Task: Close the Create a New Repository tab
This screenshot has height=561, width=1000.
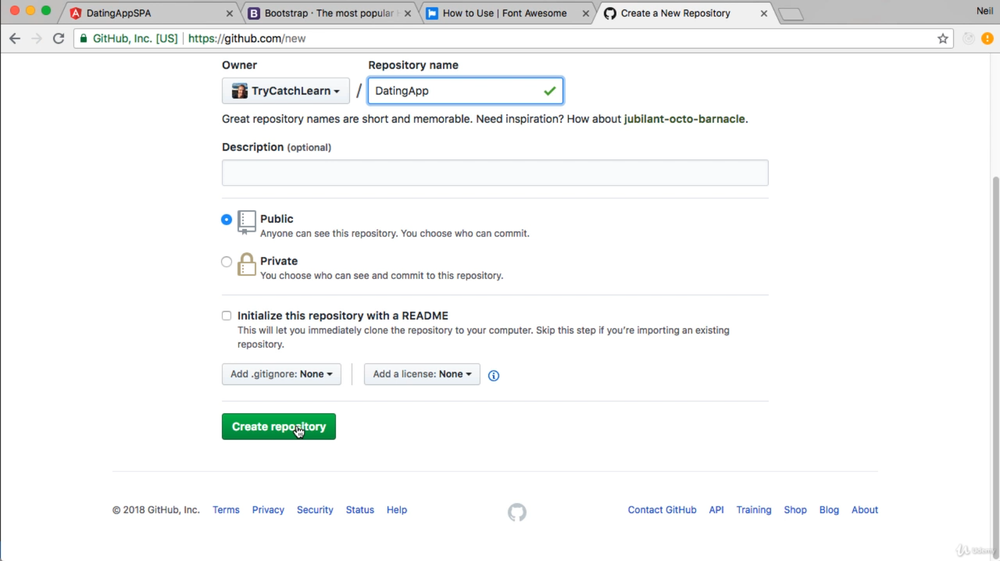Action: point(763,13)
